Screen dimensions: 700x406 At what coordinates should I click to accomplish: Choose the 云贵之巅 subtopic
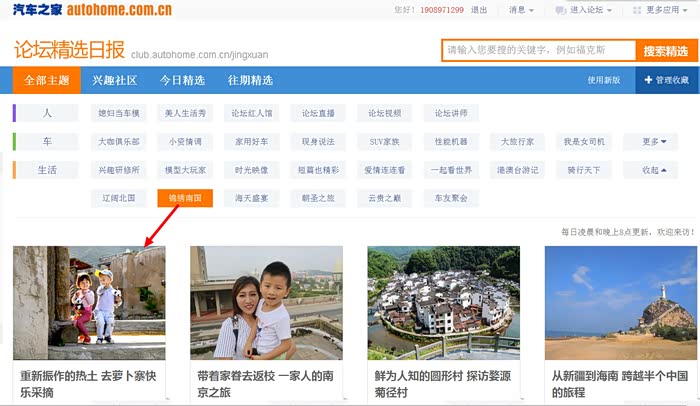coord(385,198)
